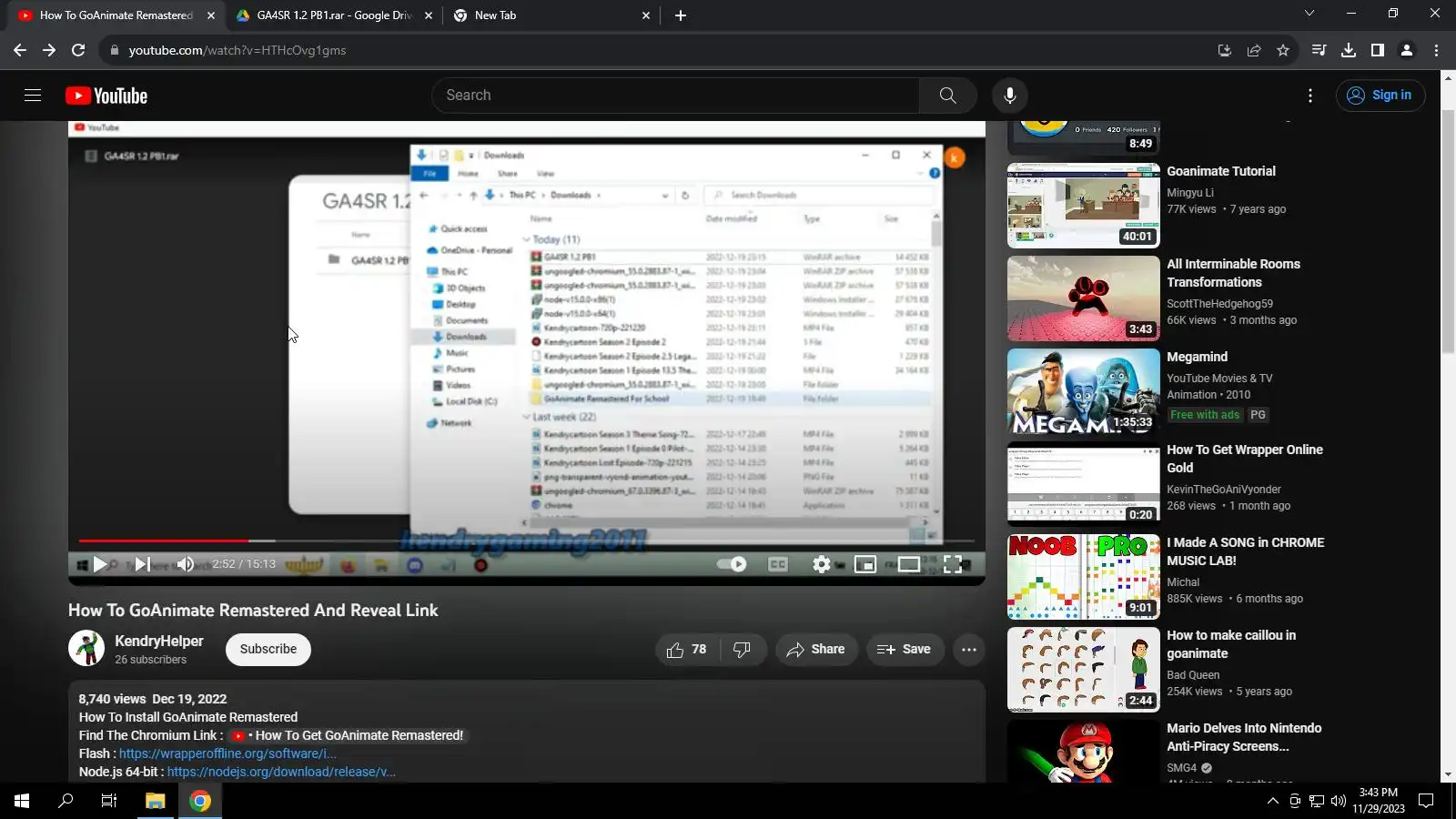The height and width of the screenshot is (819, 1456).
Task: Share this video
Action: [x=816, y=650]
